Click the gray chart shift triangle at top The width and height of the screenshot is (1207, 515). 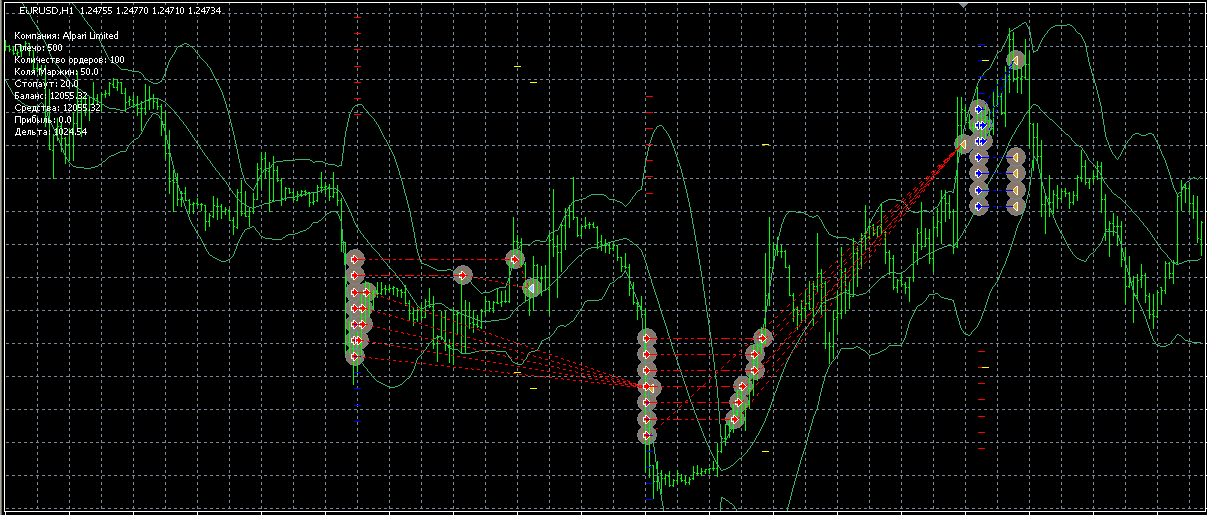(963, 5)
